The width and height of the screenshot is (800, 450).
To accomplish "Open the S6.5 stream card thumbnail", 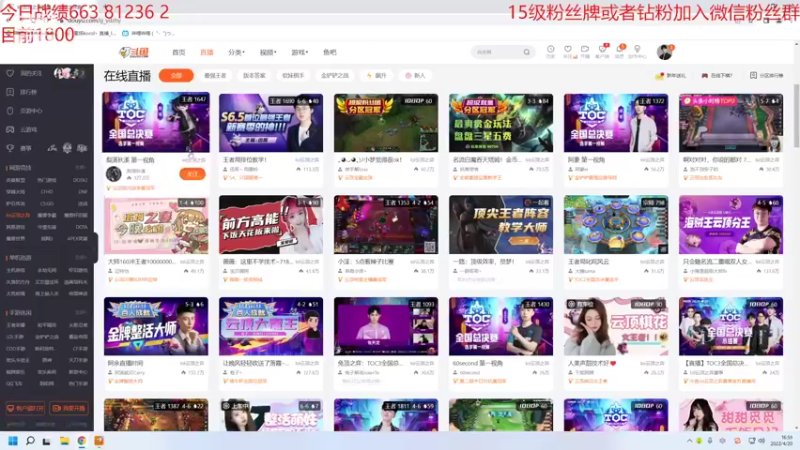I will tap(271, 122).
